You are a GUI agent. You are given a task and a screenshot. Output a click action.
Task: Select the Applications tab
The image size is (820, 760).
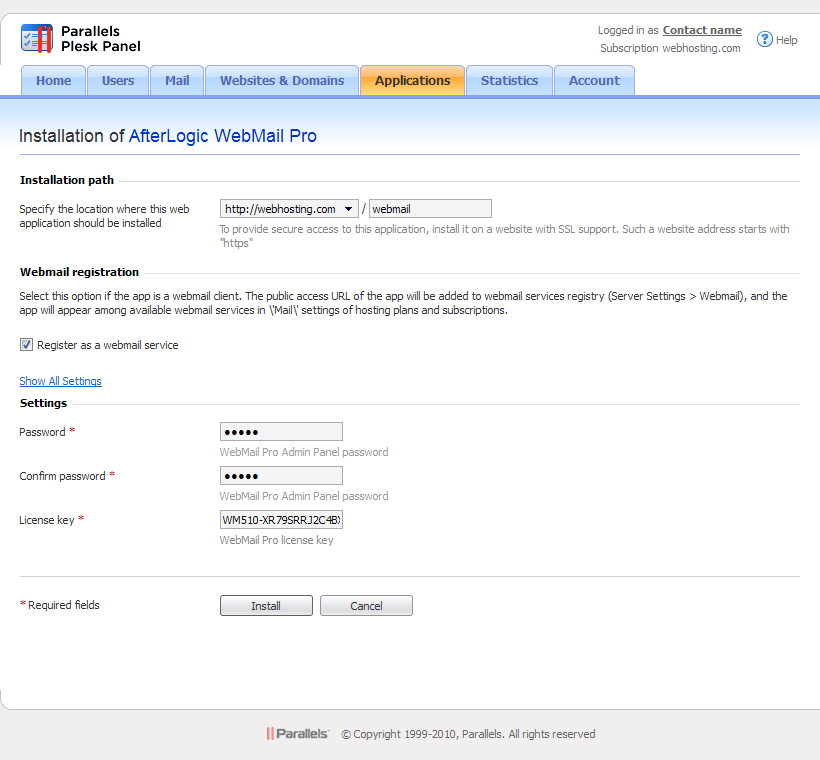(x=412, y=81)
